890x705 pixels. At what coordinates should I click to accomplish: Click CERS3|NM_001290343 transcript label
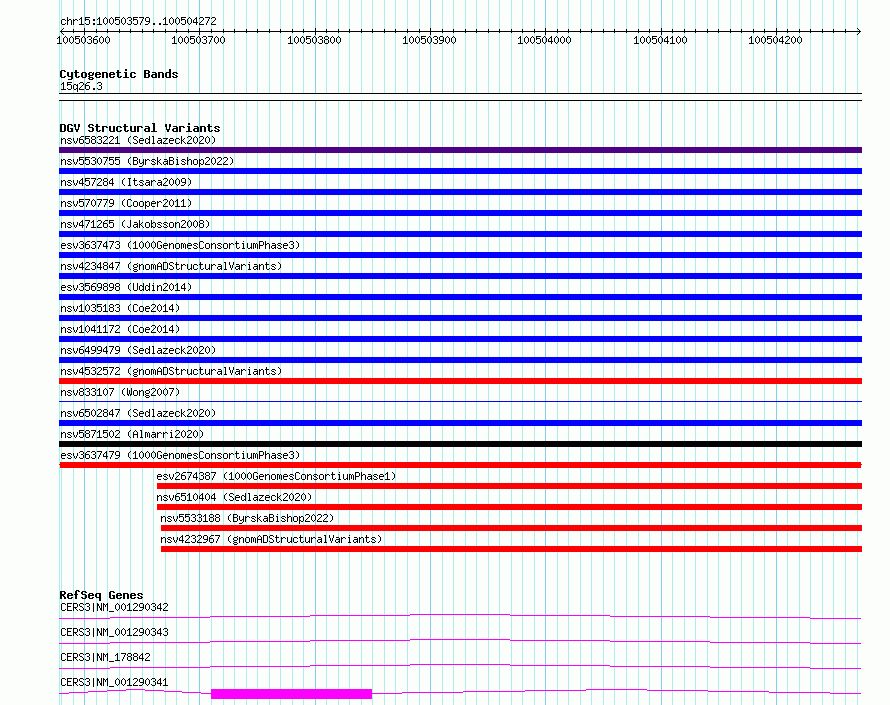pos(114,632)
